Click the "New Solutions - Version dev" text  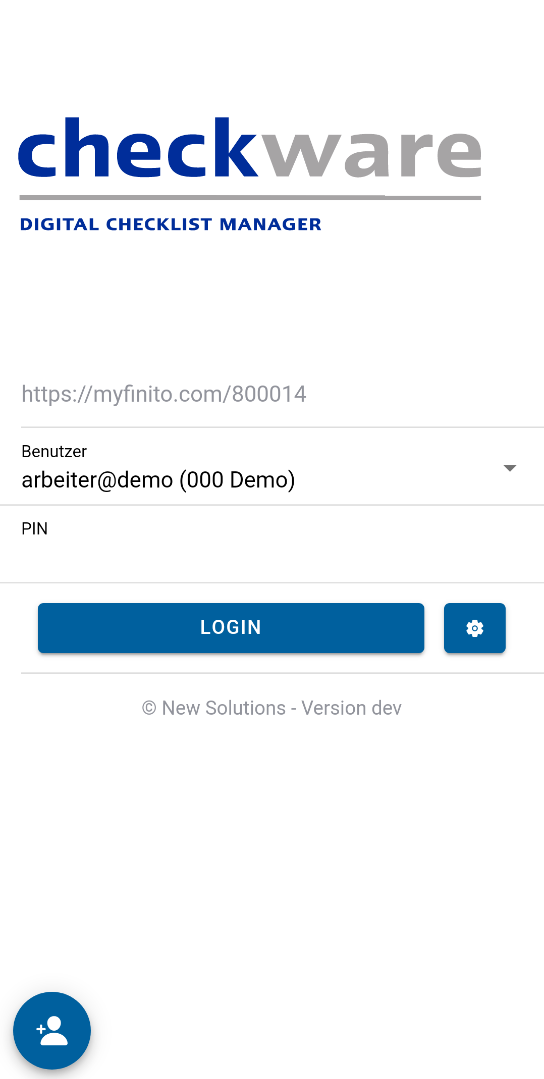[281, 708]
